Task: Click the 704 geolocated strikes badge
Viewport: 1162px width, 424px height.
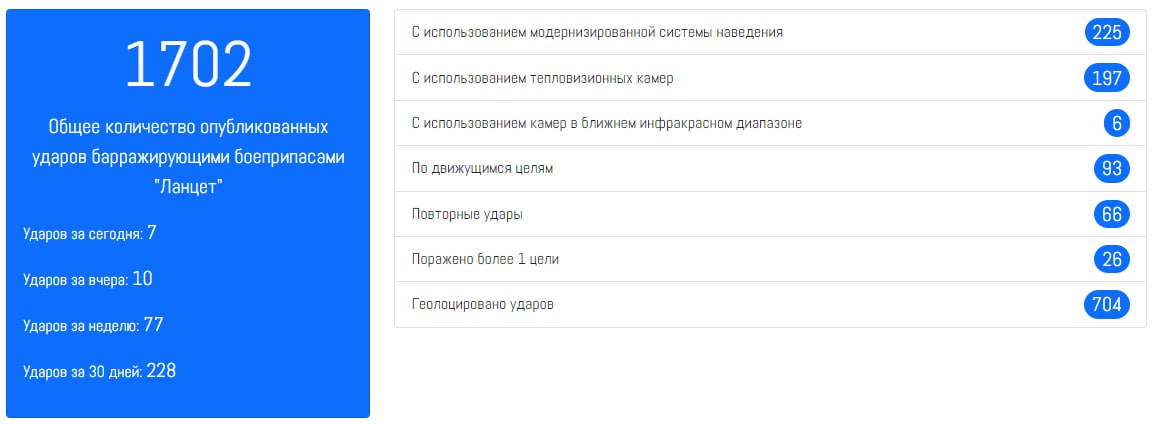Action: pyautogui.click(x=1106, y=305)
